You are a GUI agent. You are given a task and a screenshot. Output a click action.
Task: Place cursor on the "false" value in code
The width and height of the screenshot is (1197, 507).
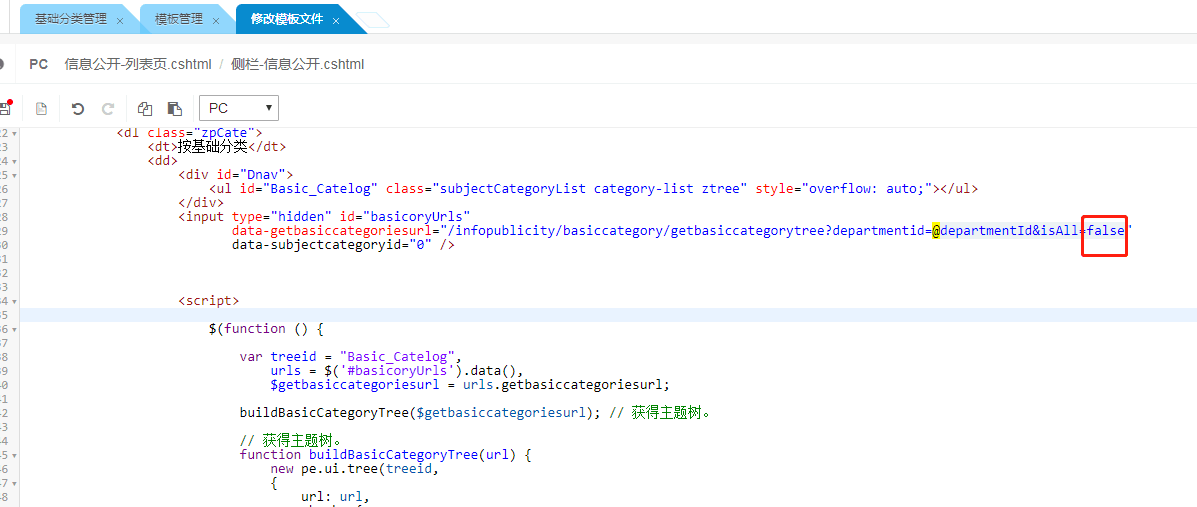coord(1106,231)
